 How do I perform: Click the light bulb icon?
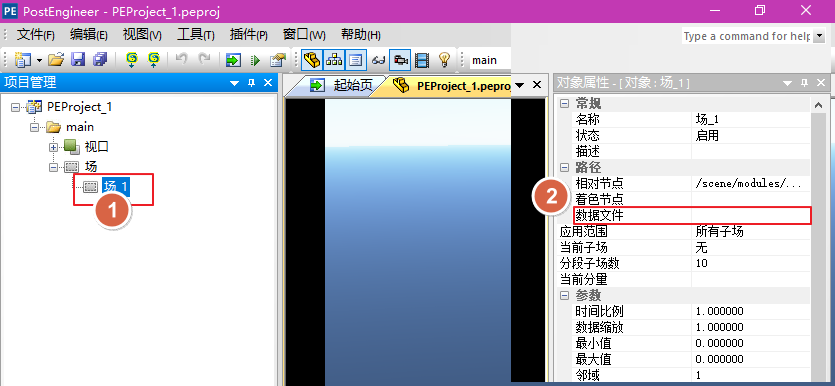[x=444, y=60]
